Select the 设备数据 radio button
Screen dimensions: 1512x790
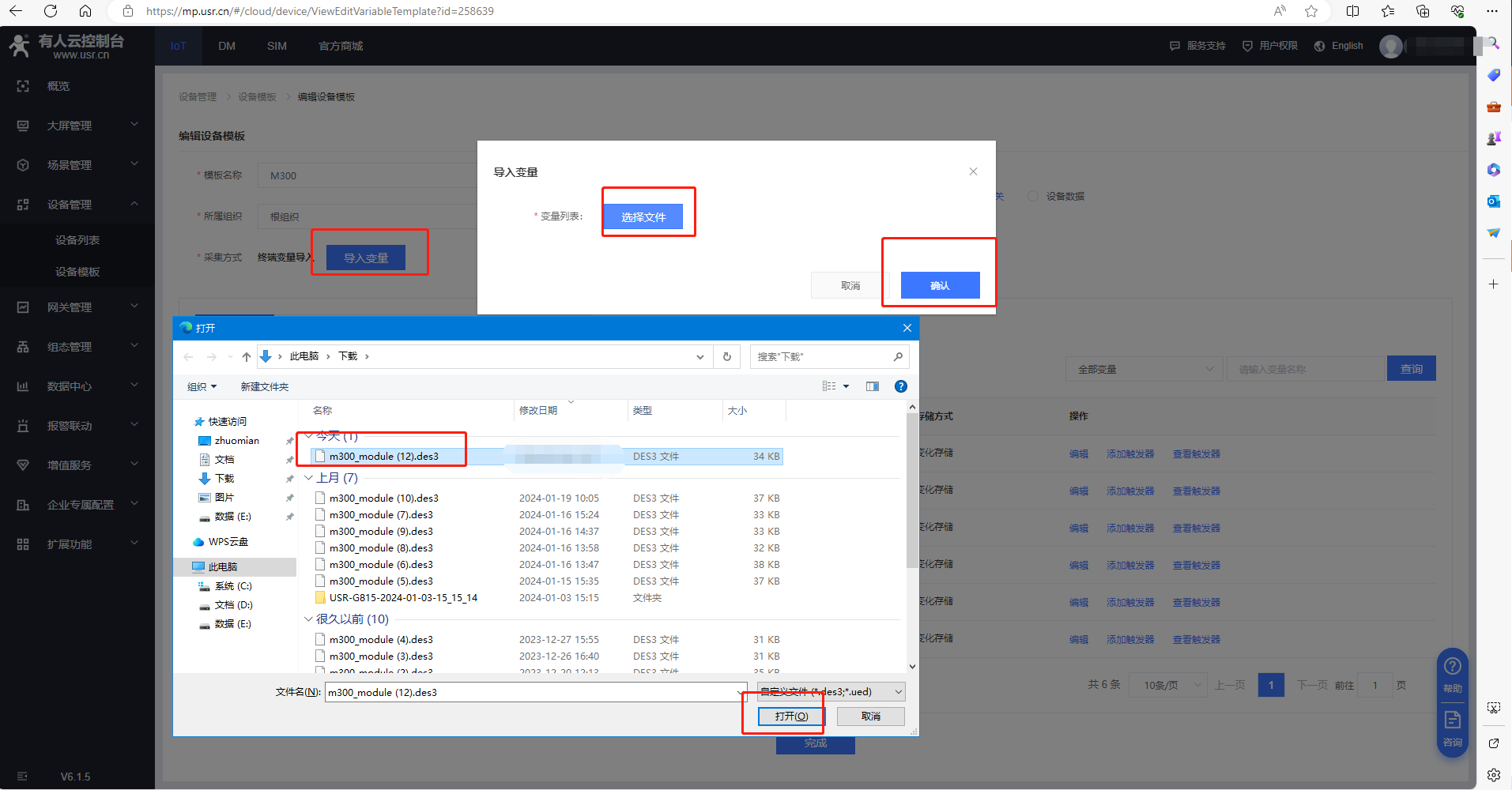click(x=1033, y=196)
